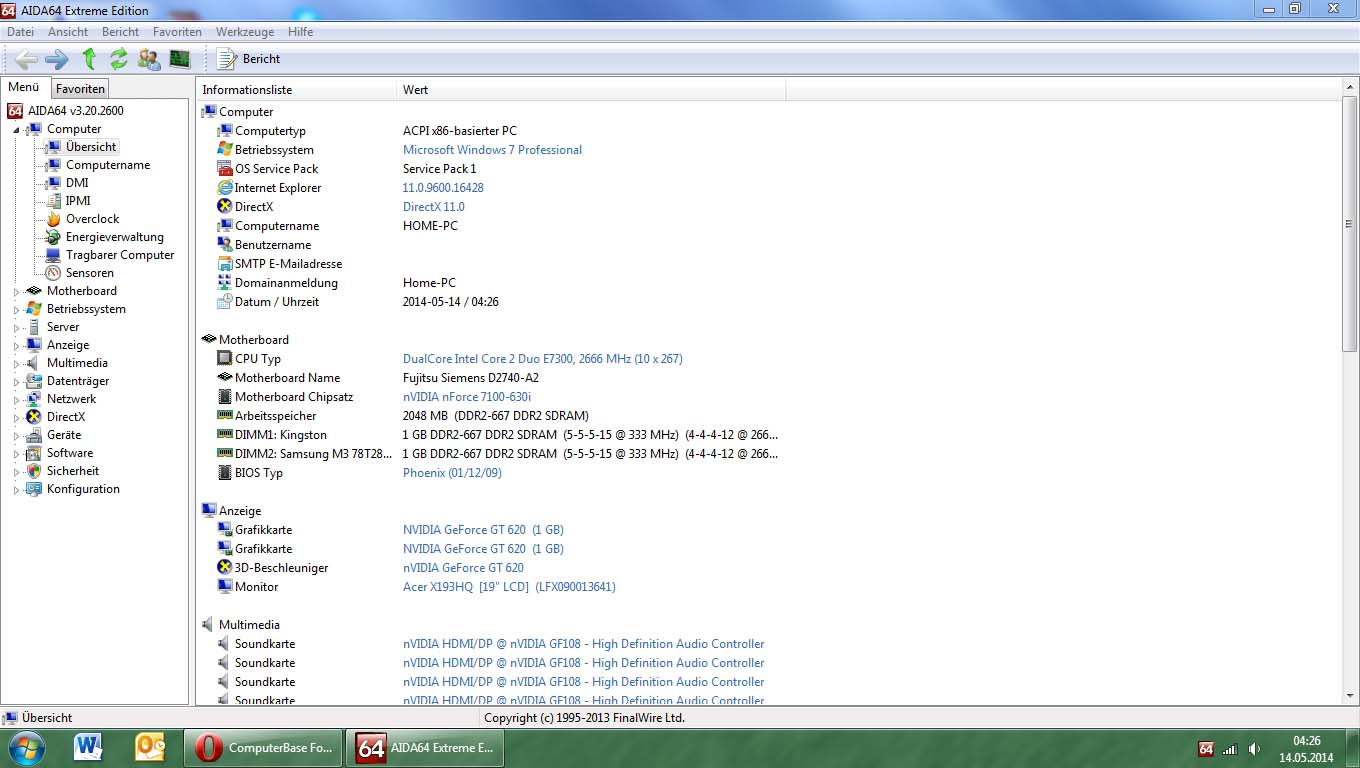This screenshot has height=768, width=1360.
Task: Open the Acer X193HQ monitor link
Action: pyautogui.click(x=509, y=587)
